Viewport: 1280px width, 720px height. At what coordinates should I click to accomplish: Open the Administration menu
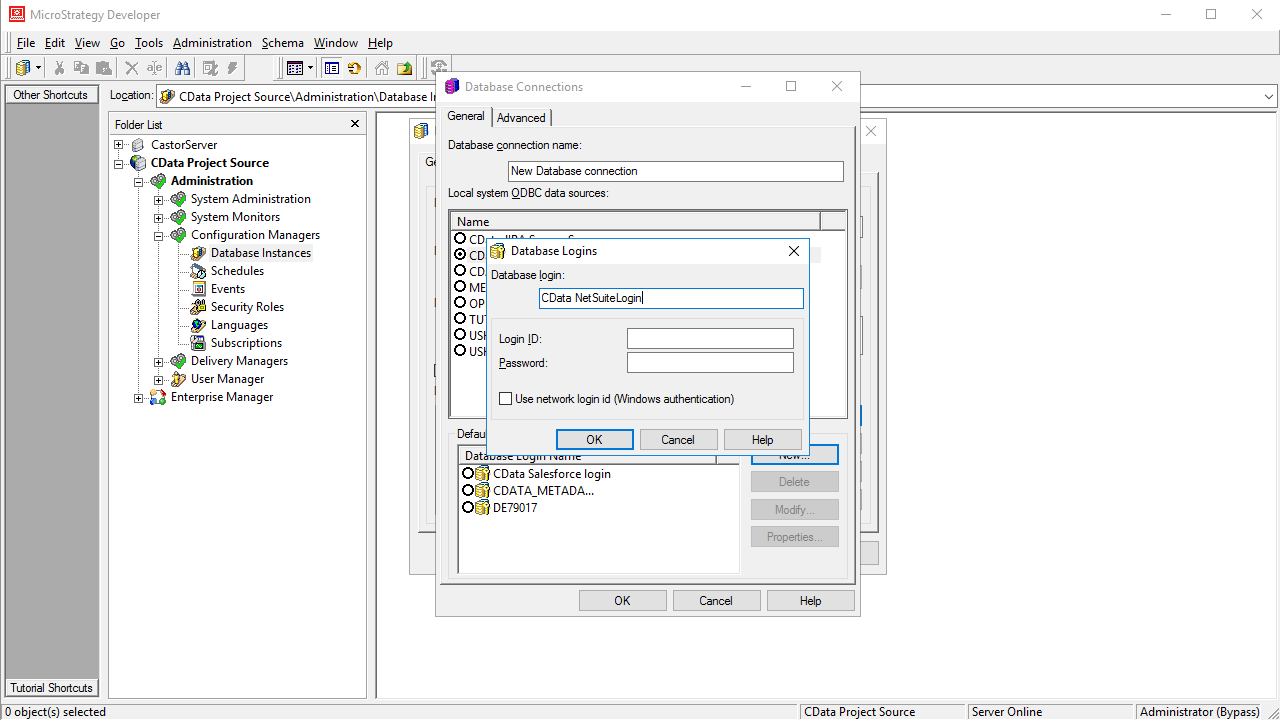tap(212, 43)
